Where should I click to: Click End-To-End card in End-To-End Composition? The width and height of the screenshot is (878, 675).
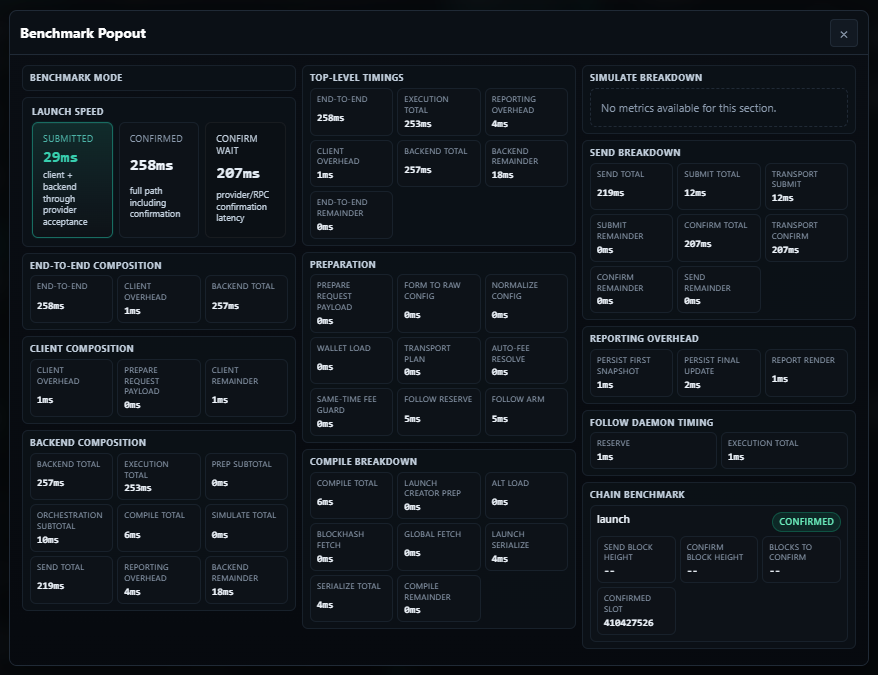pos(71,299)
